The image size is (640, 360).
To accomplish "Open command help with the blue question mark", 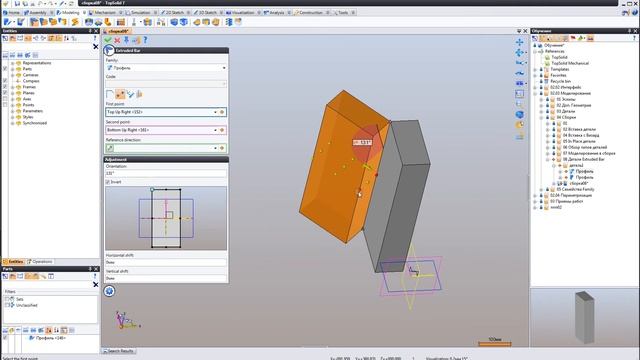I will tap(145, 40).
